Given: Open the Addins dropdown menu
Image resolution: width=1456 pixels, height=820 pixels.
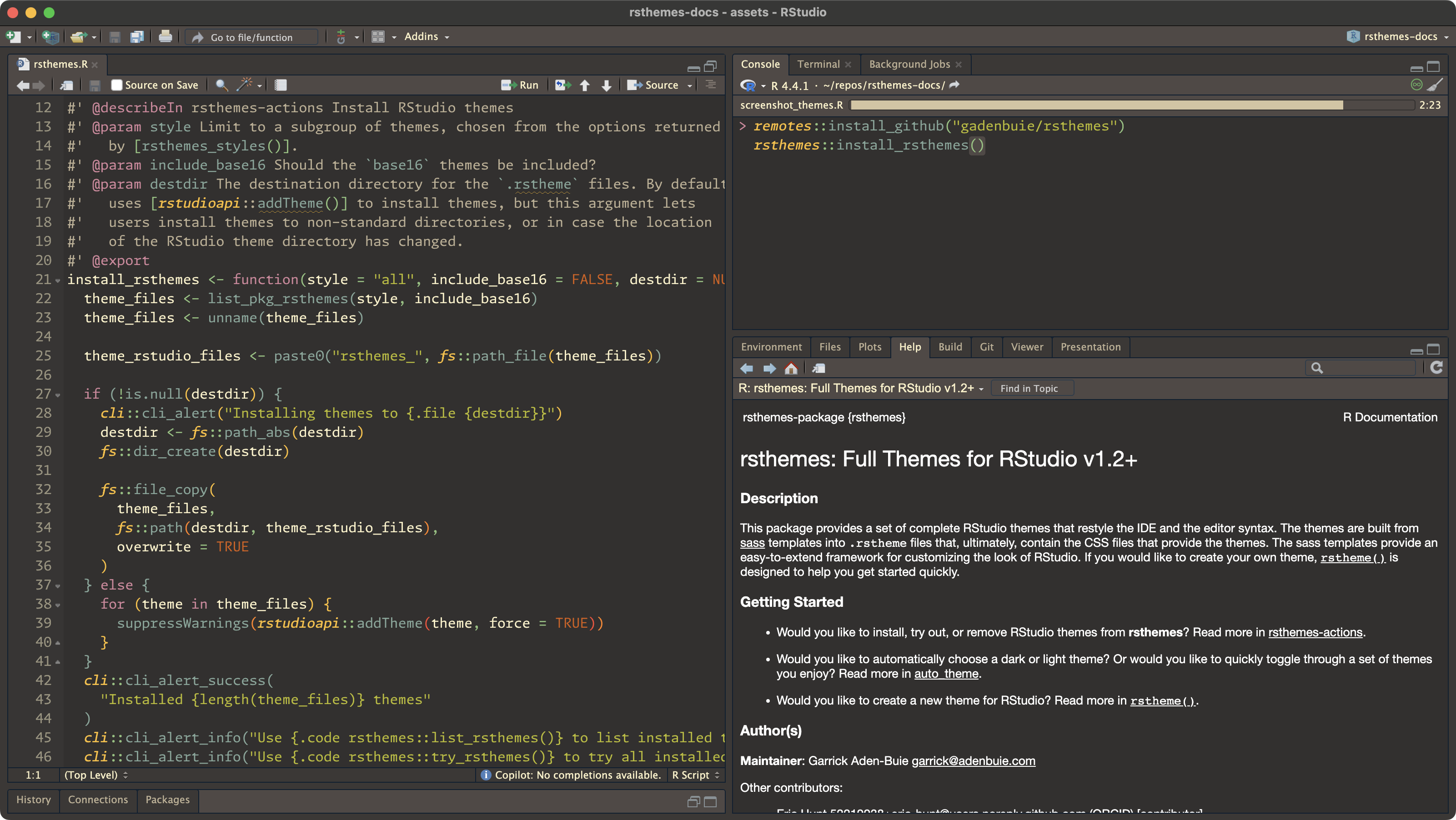Looking at the screenshot, I should point(427,37).
